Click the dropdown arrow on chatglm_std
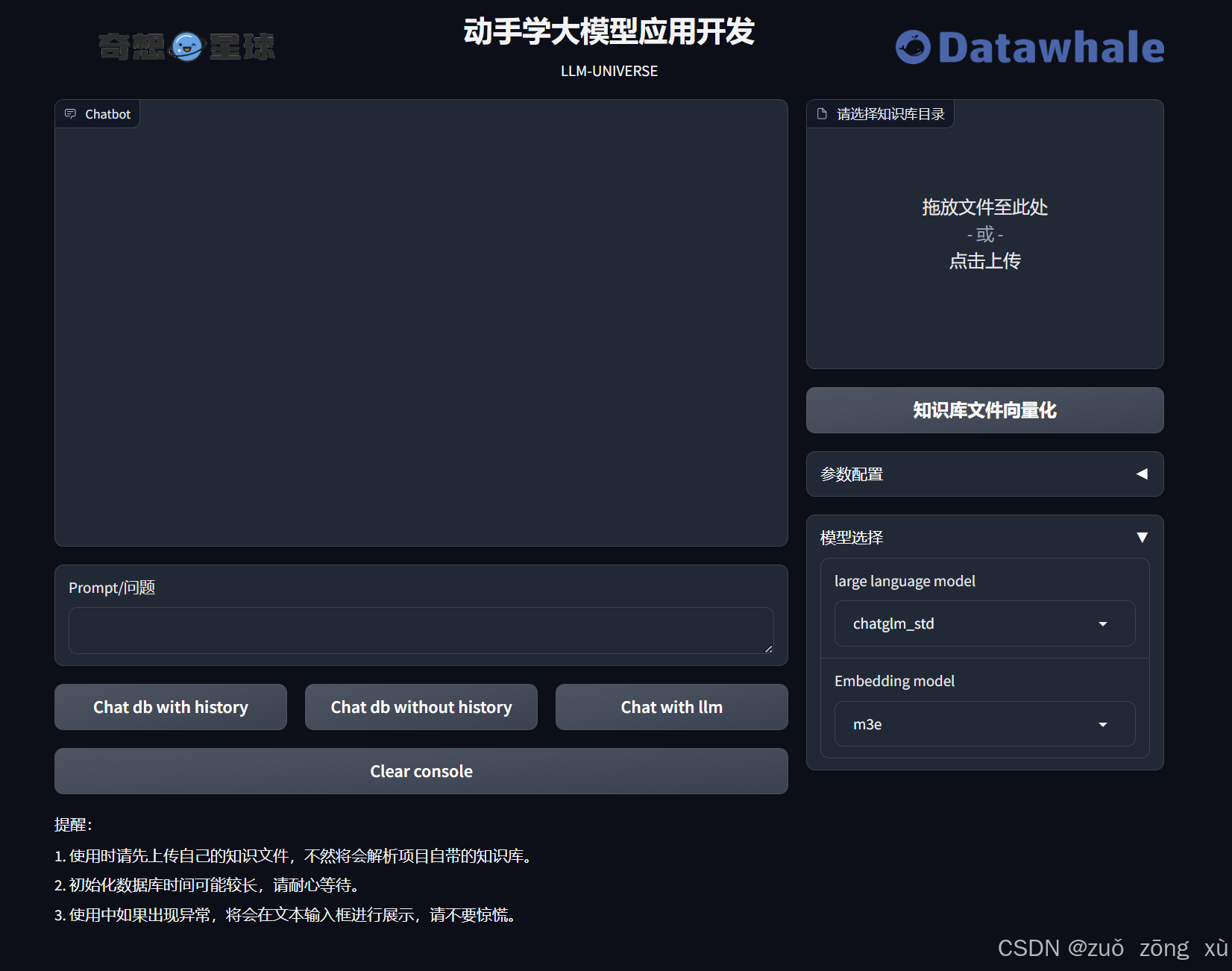 point(1103,624)
